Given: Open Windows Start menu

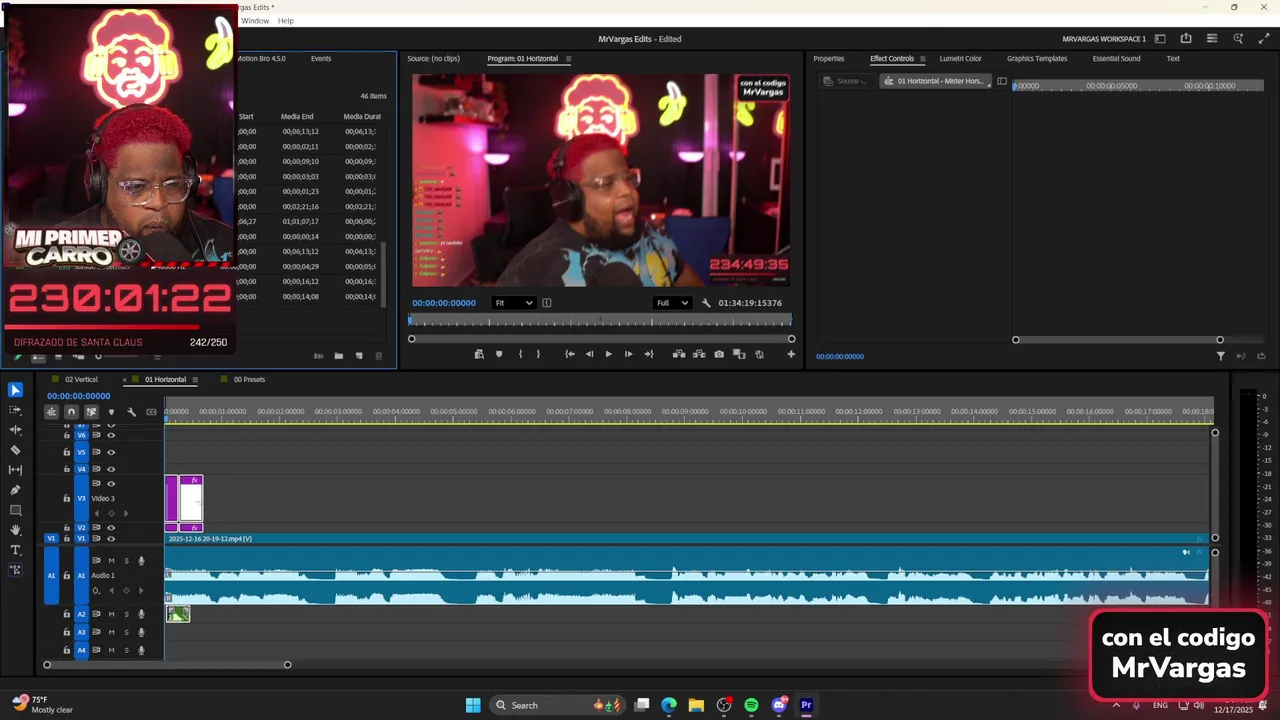Looking at the screenshot, I should pos(473,705).
